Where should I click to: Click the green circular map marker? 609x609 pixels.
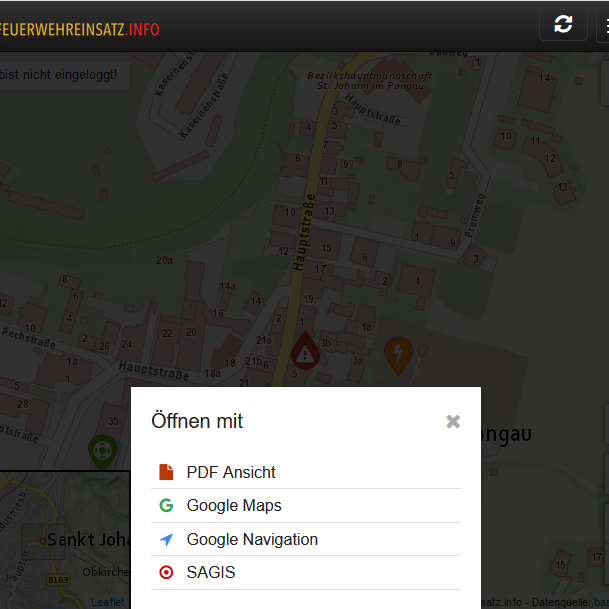[x=101, y=450]
